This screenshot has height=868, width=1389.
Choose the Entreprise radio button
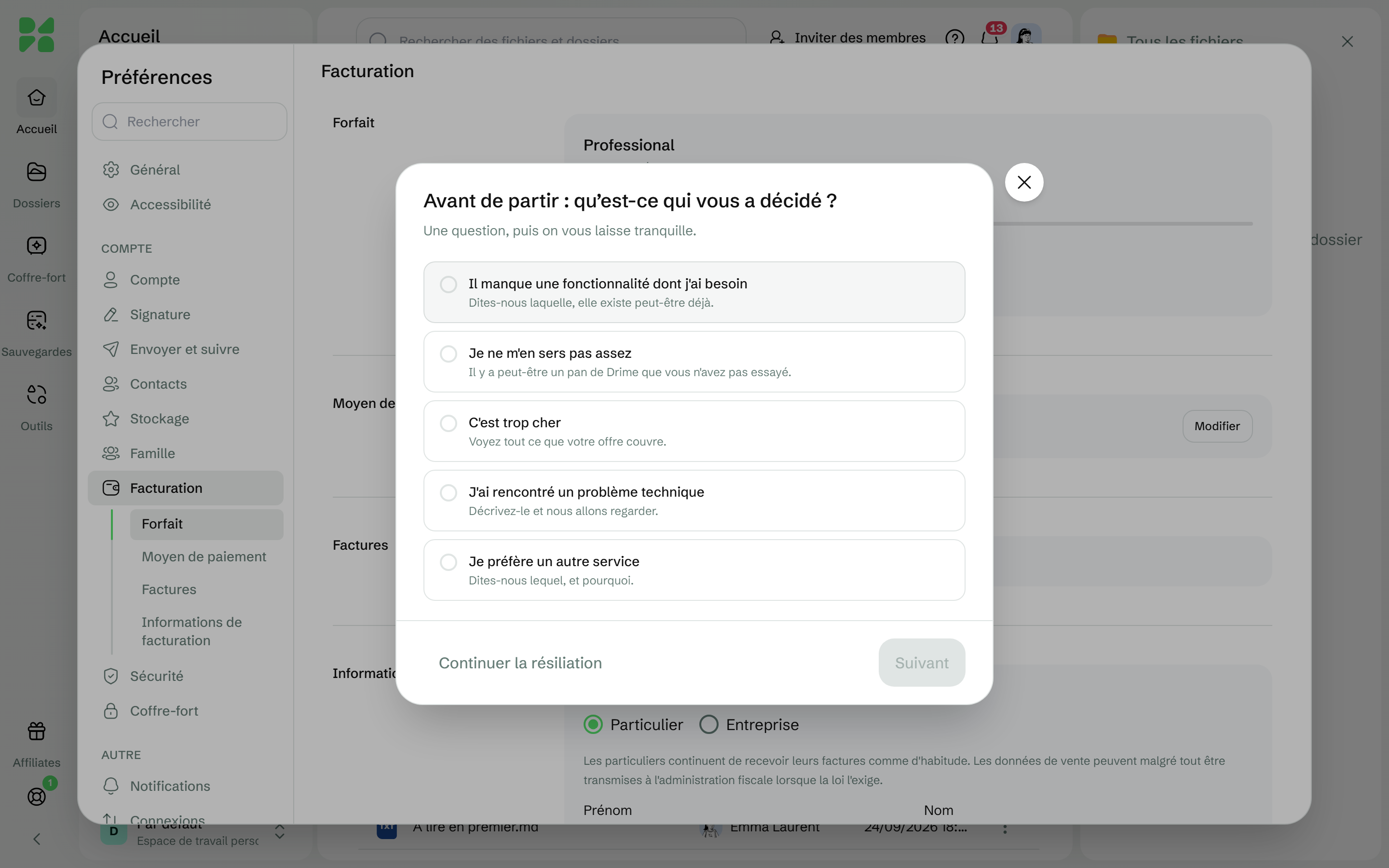[709, 724]
